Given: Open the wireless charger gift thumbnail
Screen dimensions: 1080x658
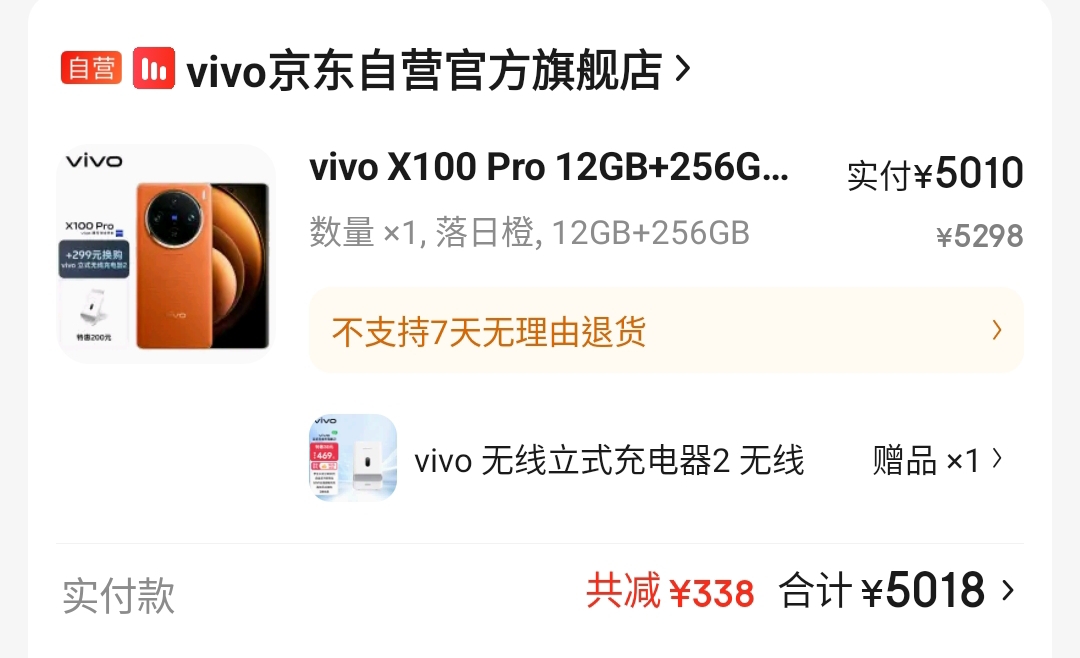Looking at the screenshot, I should point(353,457).
